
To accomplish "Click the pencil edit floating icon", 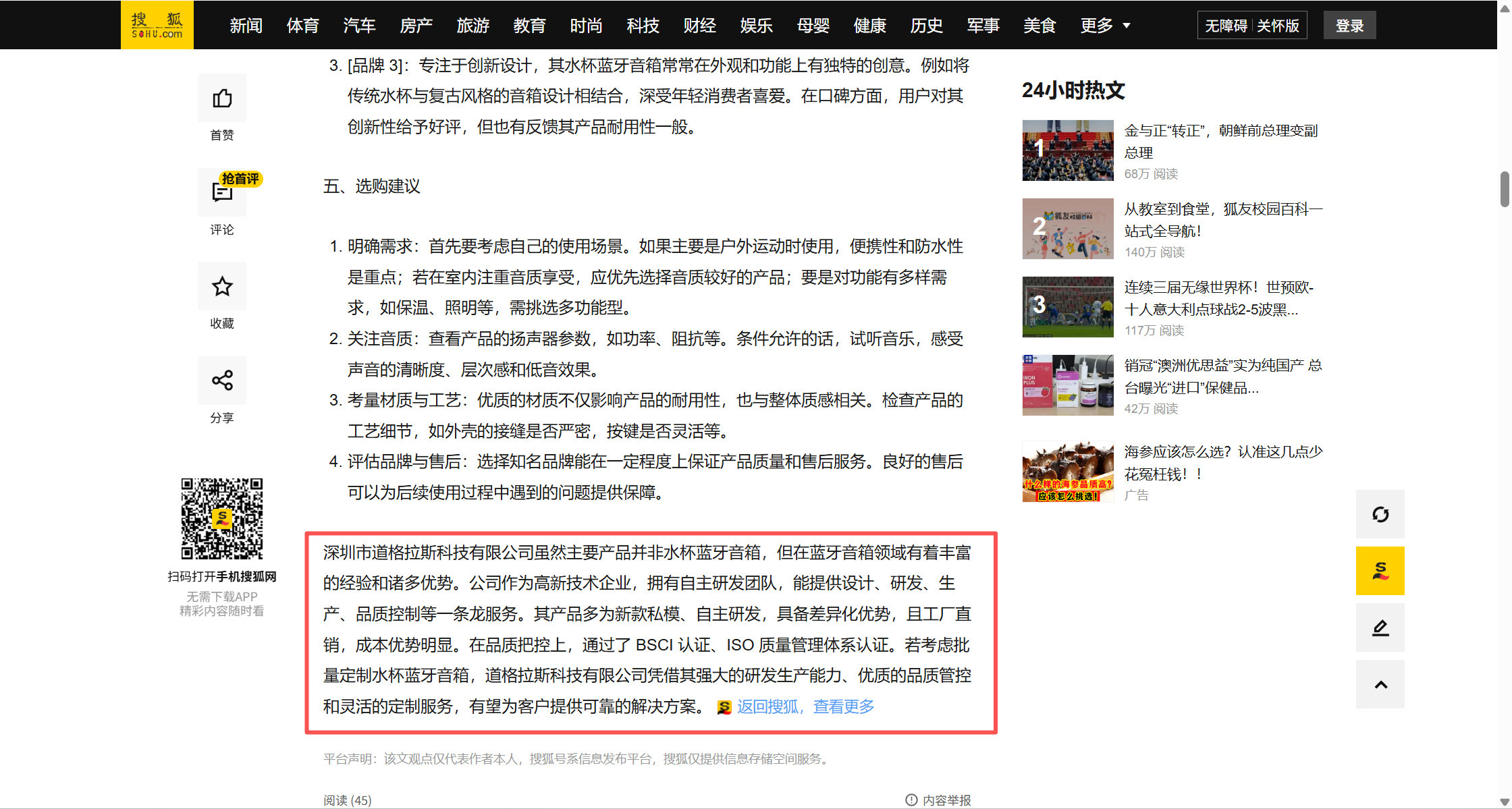I will 1380,628.
